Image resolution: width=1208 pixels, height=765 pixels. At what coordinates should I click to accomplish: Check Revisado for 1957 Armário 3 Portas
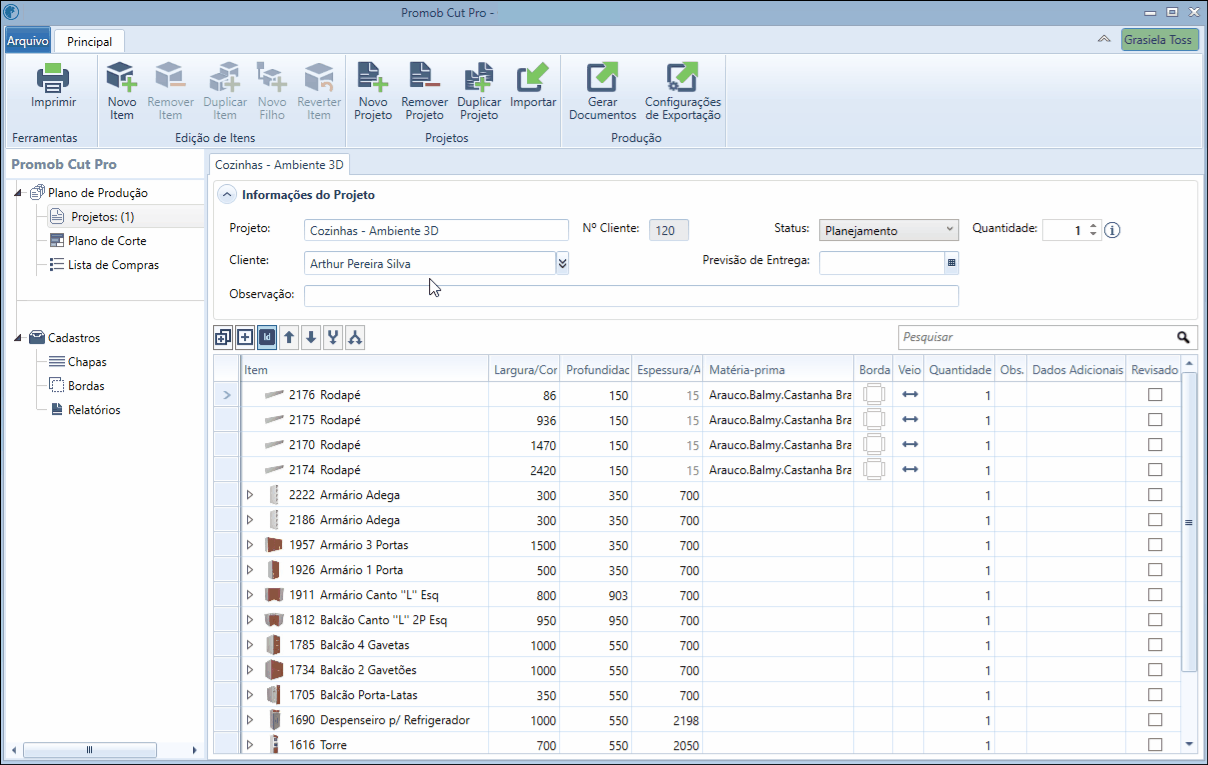(1155, 545)
